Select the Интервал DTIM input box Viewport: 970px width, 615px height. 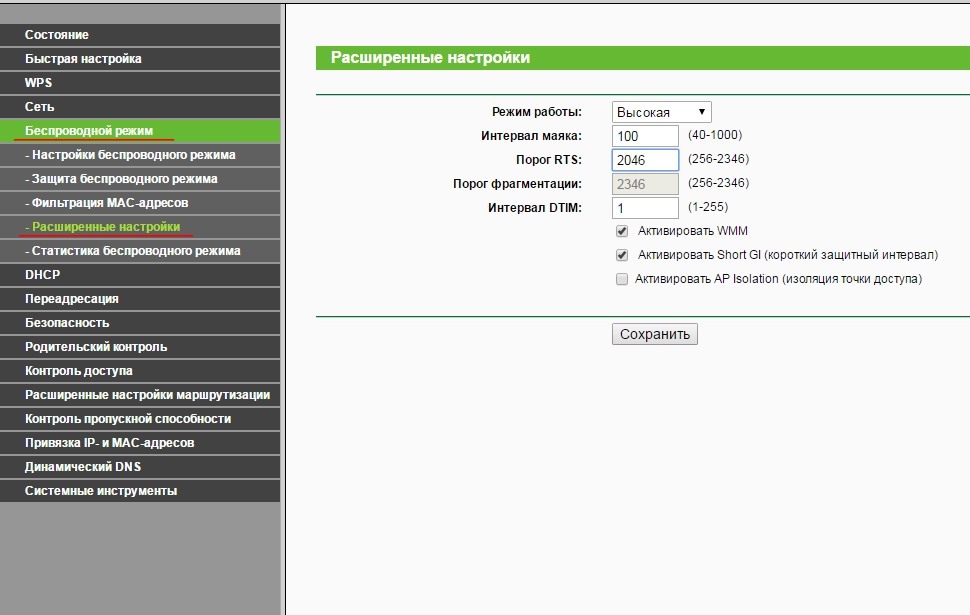tap(645, 208)
